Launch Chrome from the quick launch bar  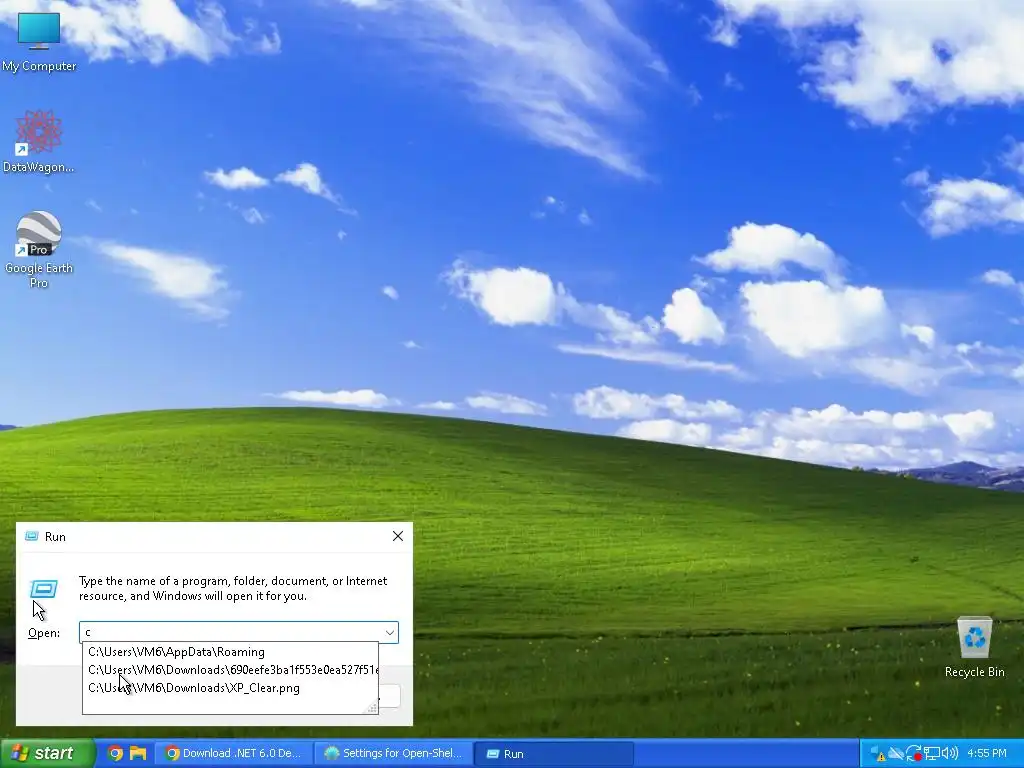coord(115,754)
